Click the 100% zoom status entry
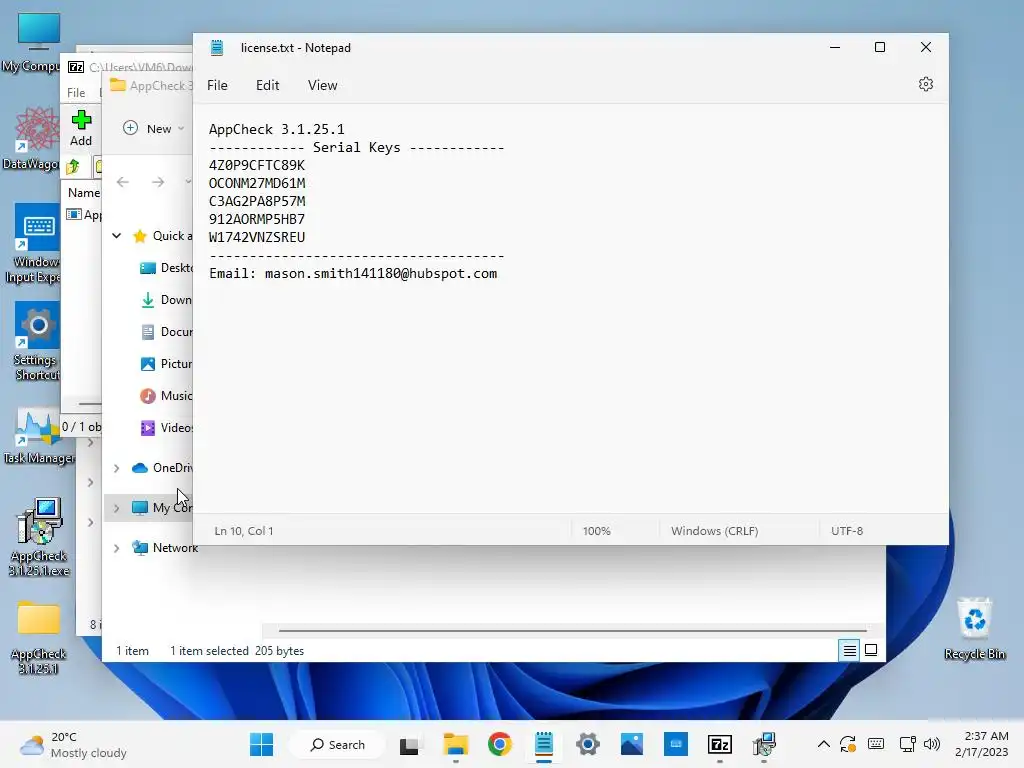Image resolution: width=1024 pixels, height=768 pixels. click(596, 531)
